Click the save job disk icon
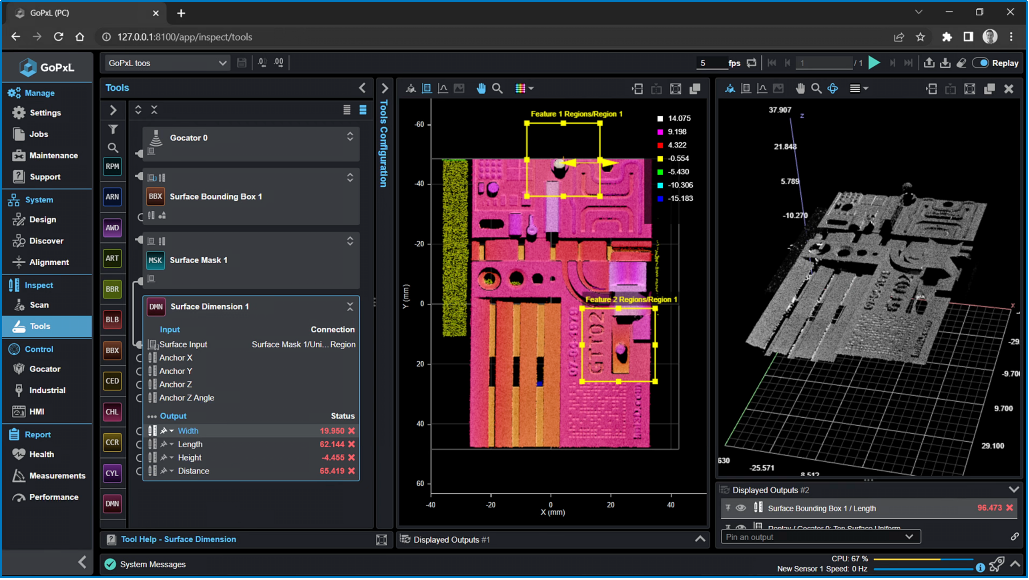Image resolution: width=1029 pixels, height=580 pixels. (242, 63)
